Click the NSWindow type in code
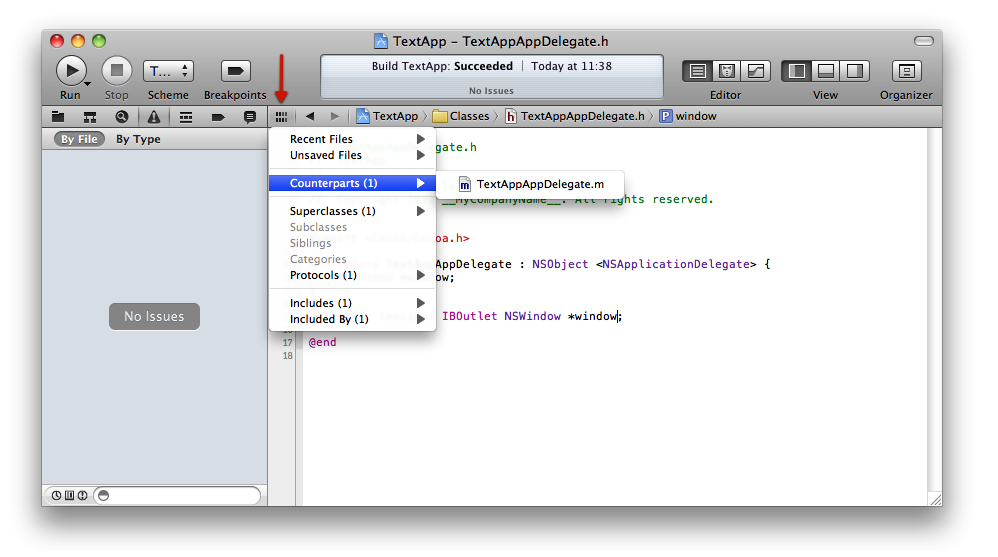Screen dimensions: 998x557 click(x=532, y=316)
